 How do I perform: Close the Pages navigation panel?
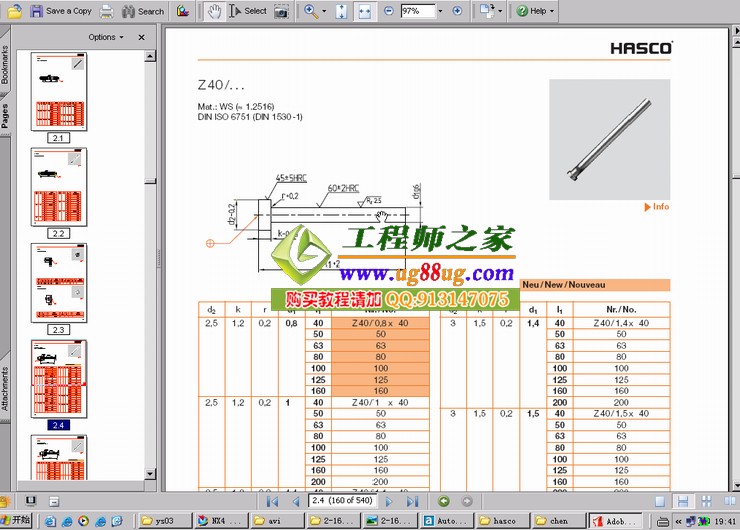click(x=141, y=37)
